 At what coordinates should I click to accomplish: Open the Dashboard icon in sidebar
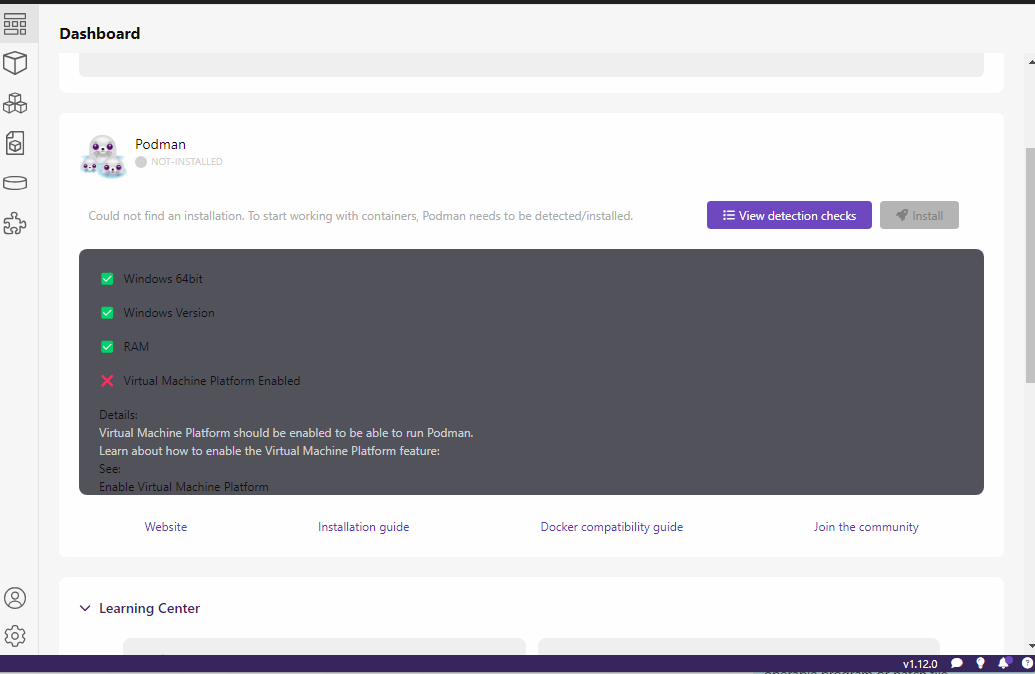tap(15, 24)
